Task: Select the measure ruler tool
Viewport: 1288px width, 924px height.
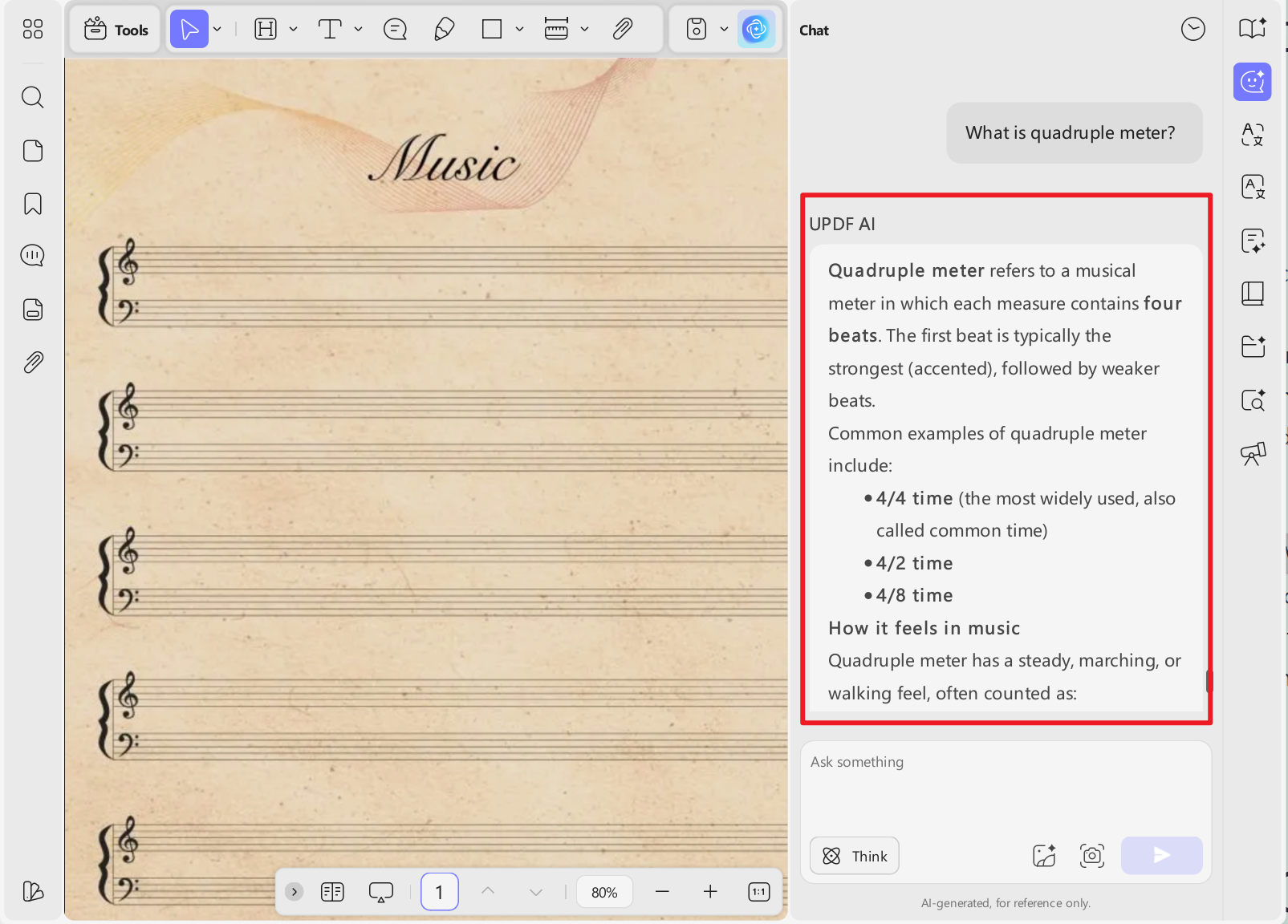Action: click(556, 30)
